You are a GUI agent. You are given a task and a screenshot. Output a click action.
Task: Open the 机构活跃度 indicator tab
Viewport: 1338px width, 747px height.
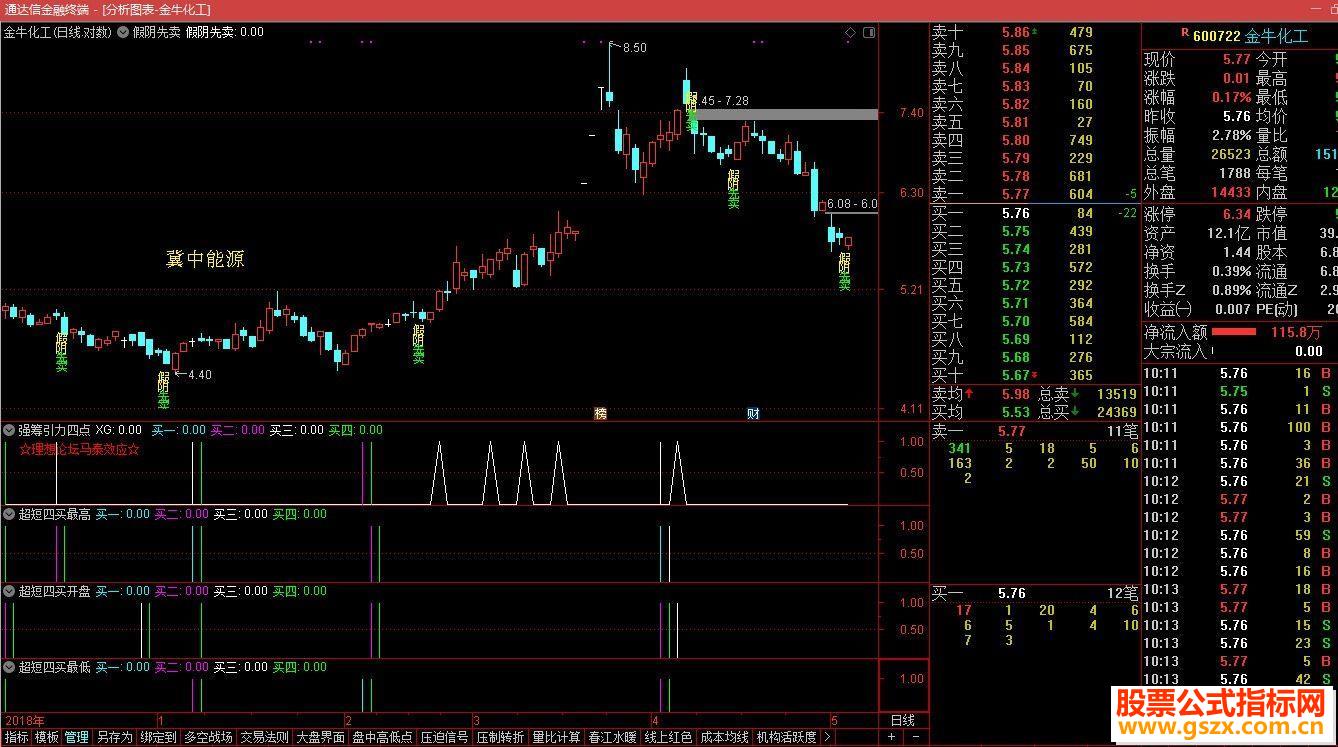[x=786, y=738]
